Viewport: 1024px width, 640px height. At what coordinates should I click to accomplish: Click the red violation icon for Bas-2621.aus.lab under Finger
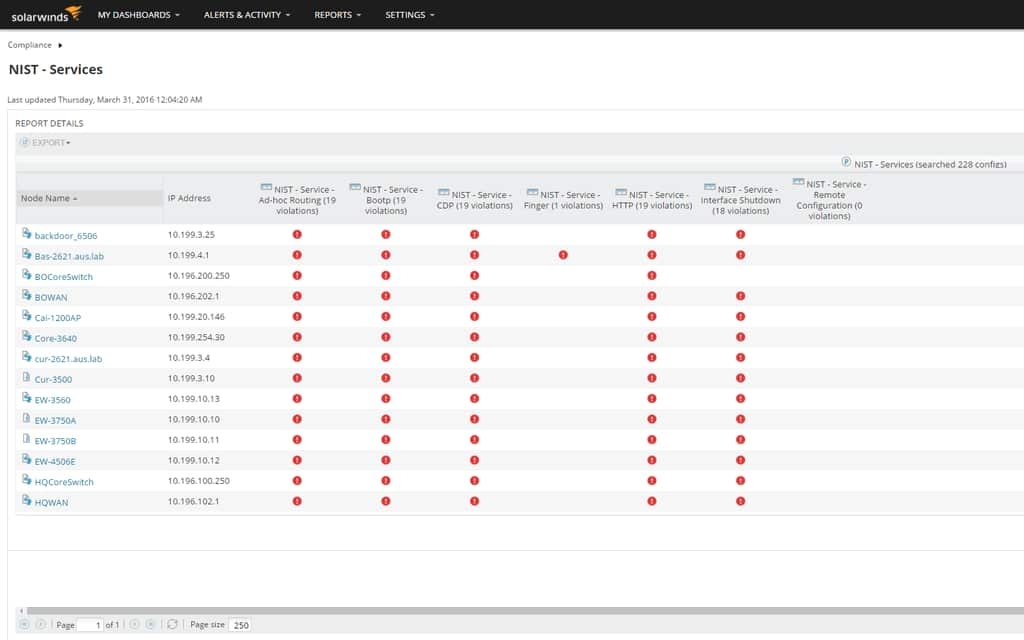click(x=563, y=255)
